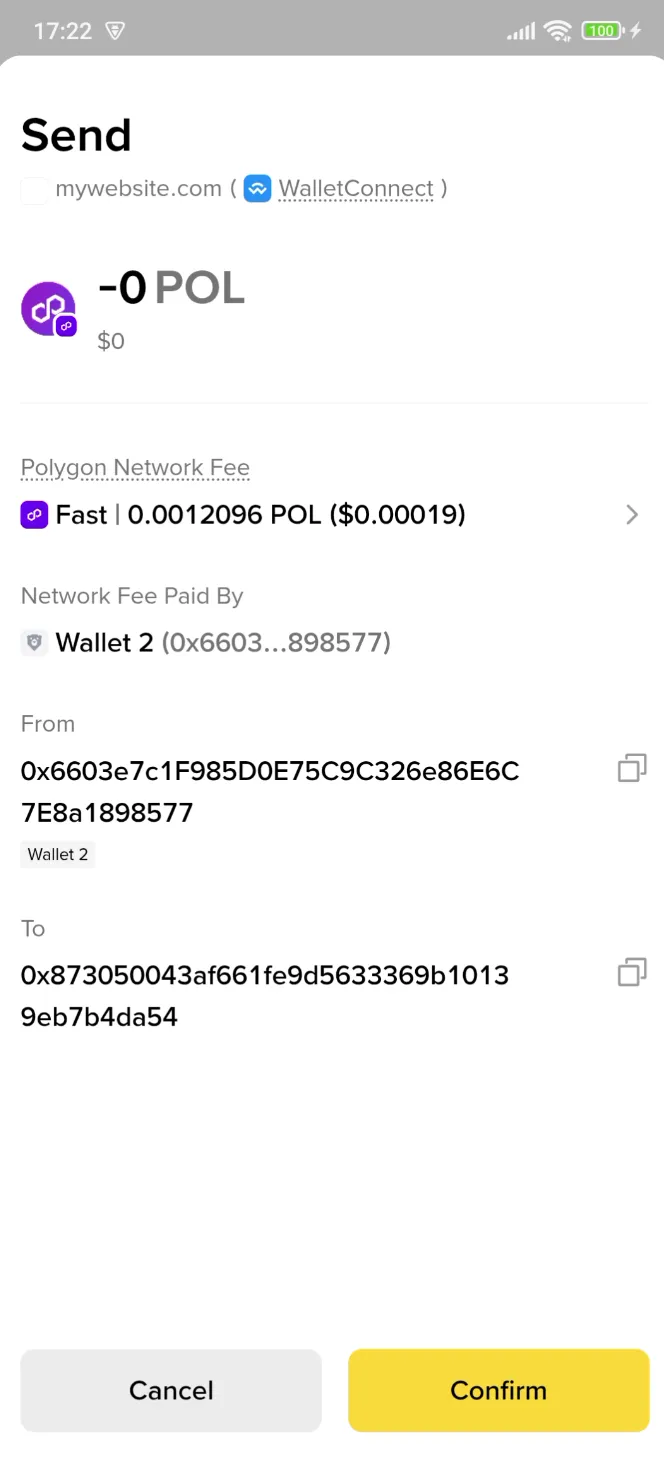Viewport: 664px width, 1470px height.
Task: Select the Send screen title
Action: click(76, 134)
